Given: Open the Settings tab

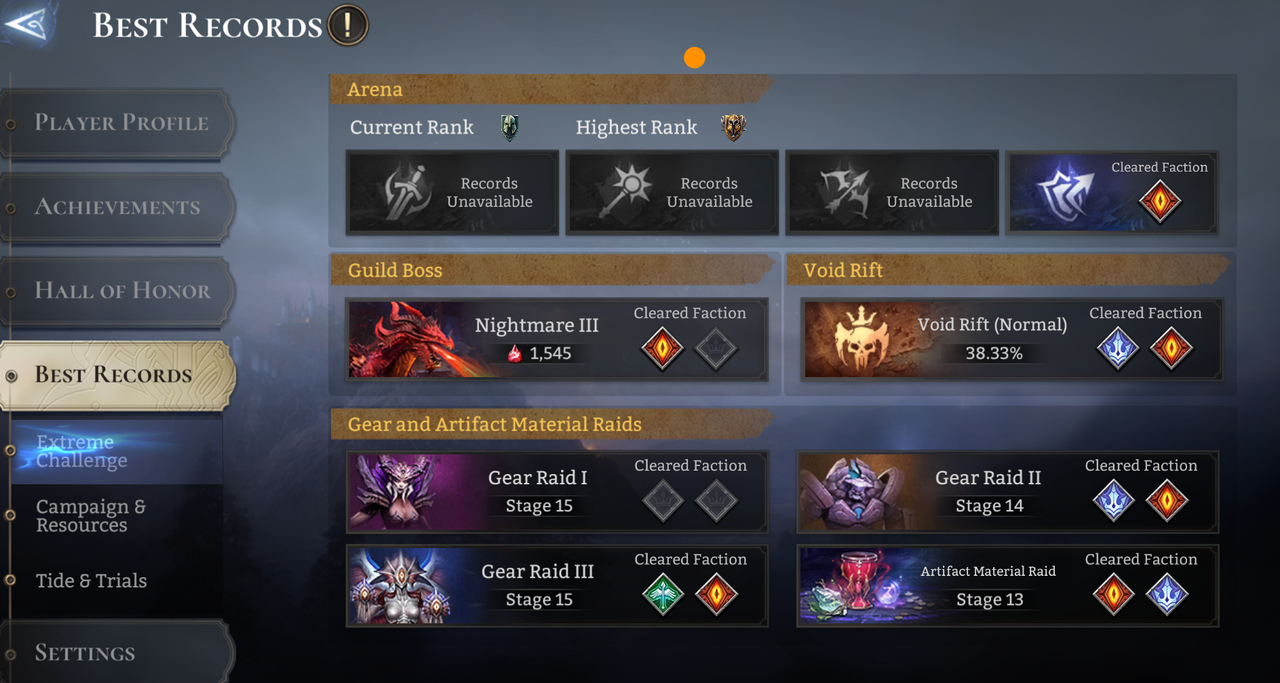Looking at the screenshot, I should pyautogui.click(x=118, y=653).
